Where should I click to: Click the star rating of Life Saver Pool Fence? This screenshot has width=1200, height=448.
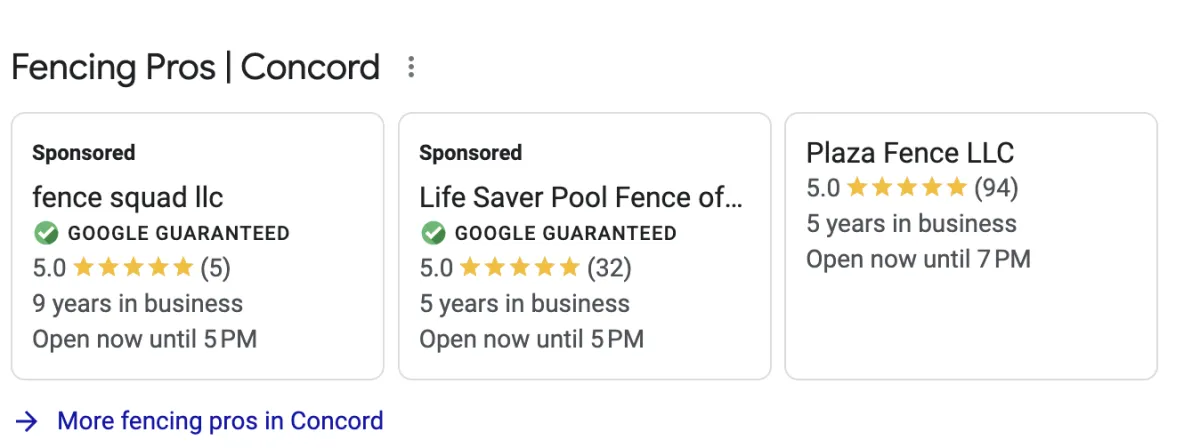(520, 268)
